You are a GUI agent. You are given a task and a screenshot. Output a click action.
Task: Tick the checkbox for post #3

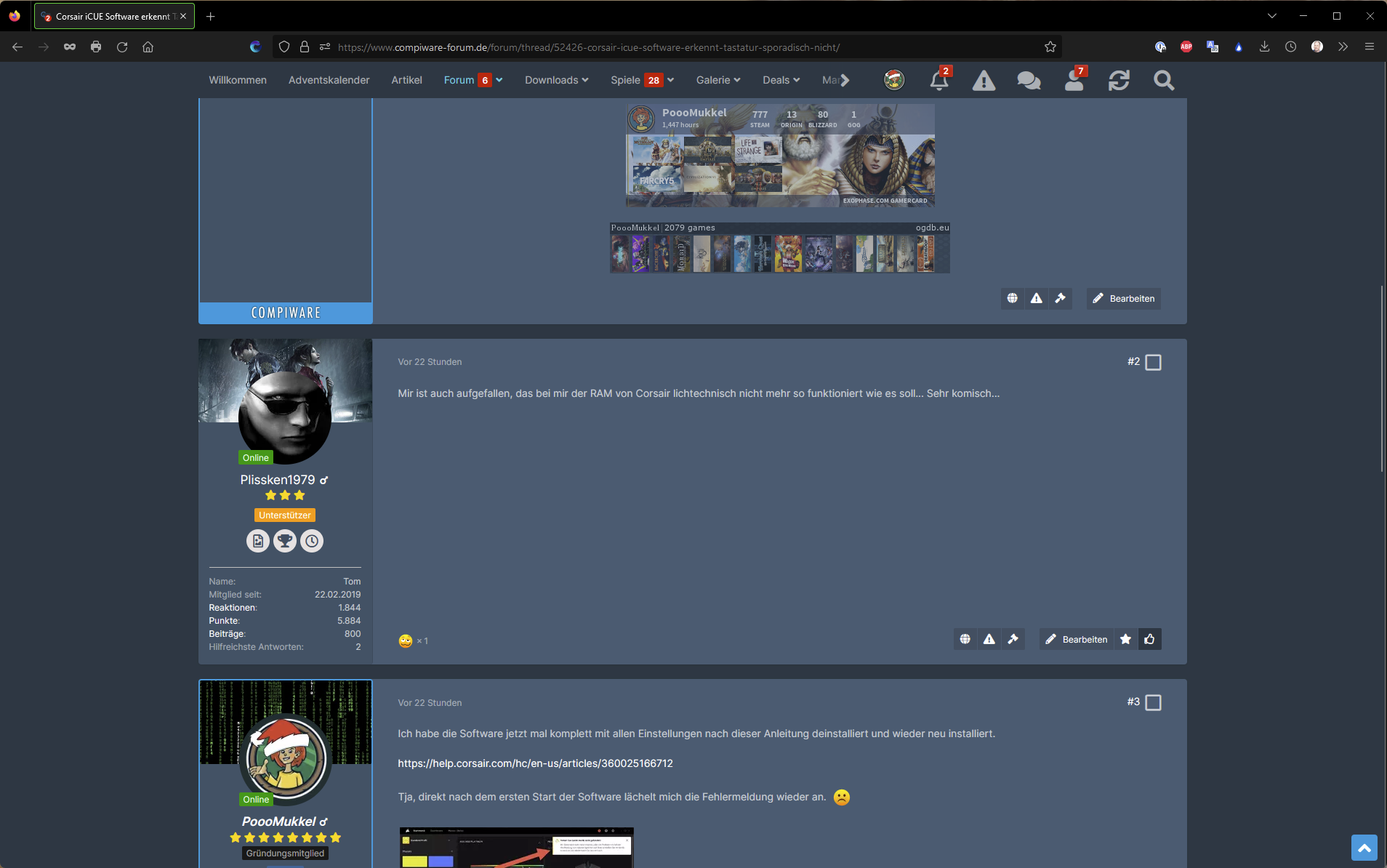pos(1153,703)
